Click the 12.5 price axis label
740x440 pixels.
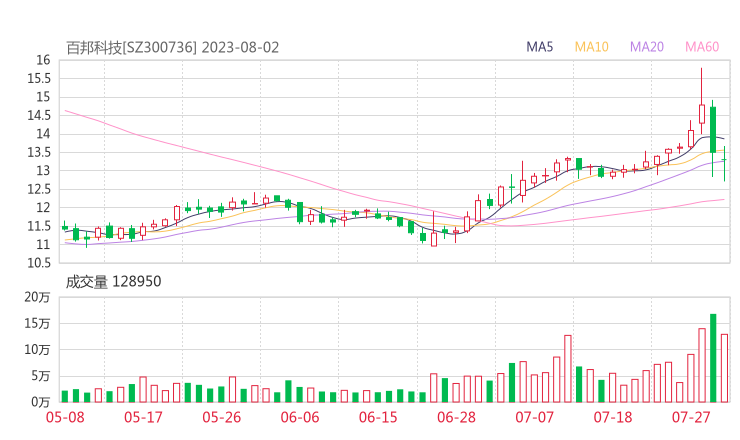tap(39, 189)
